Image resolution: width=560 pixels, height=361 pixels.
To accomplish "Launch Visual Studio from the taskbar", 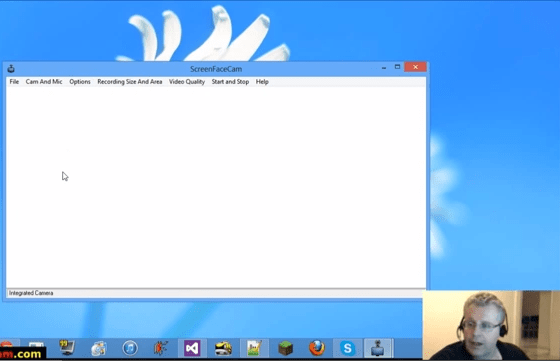I will pyautogui.click(x=192, y=348).
